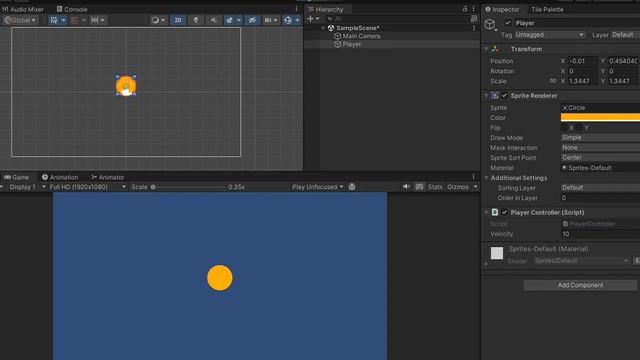640x360 pixels.
Task: Toggle the Flip X checkbox
Action: pyautogui.click(x=564, y=128)
